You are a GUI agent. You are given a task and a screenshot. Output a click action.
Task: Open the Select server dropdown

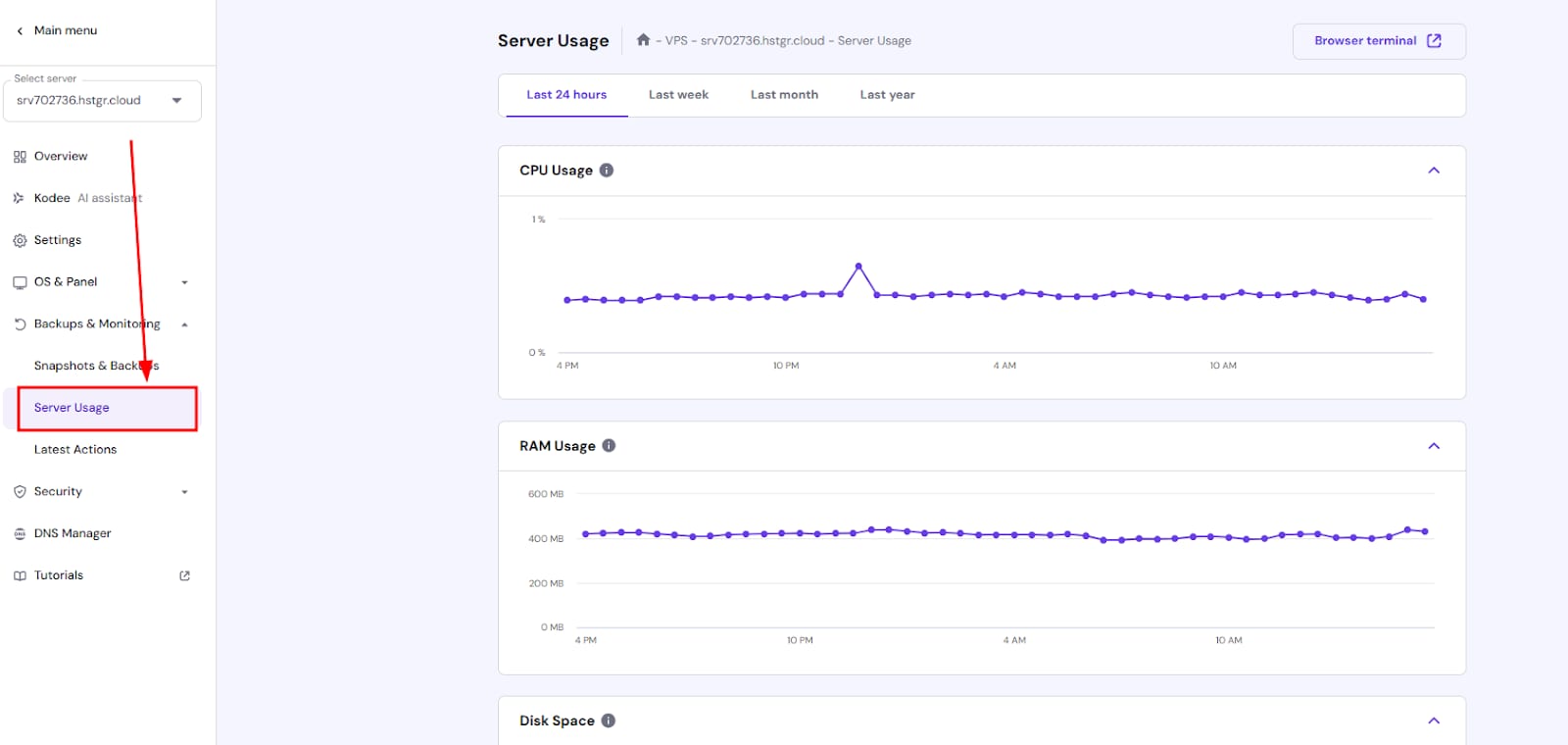coord(102,101)
